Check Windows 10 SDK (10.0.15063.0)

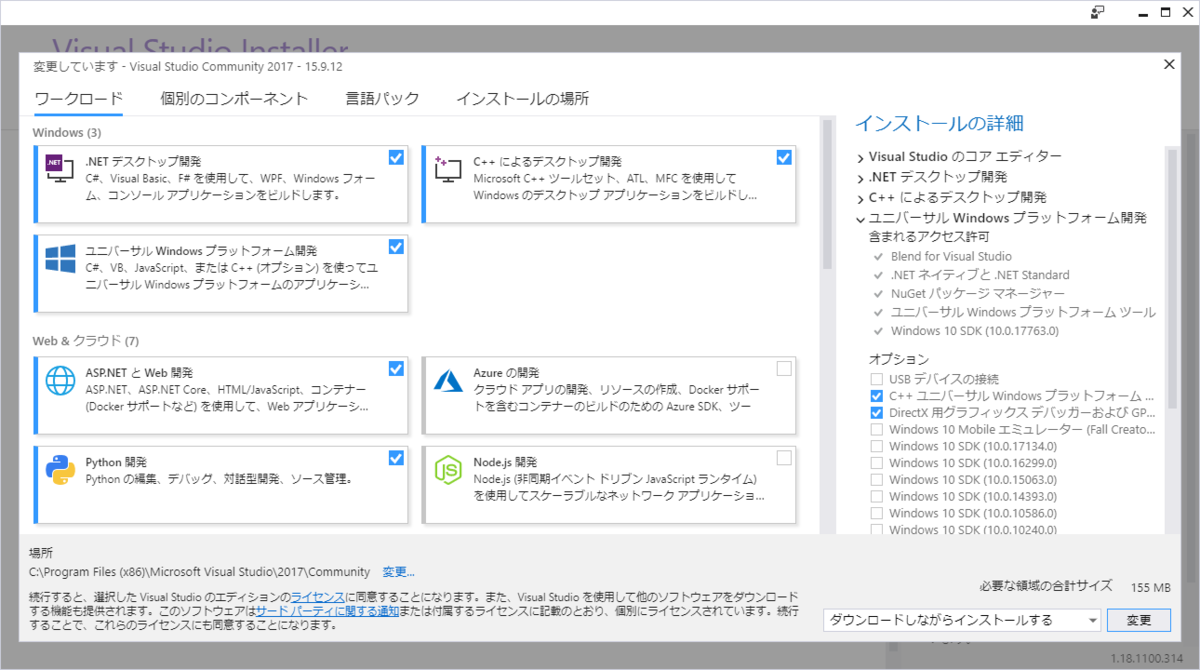click(876, 481)
